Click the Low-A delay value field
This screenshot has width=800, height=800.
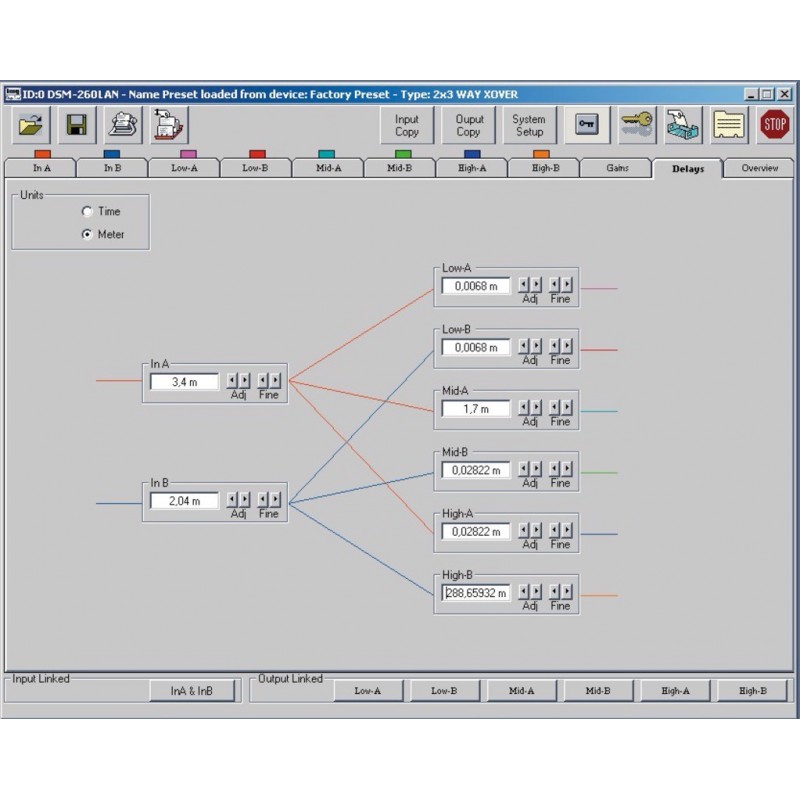(476, 286)
